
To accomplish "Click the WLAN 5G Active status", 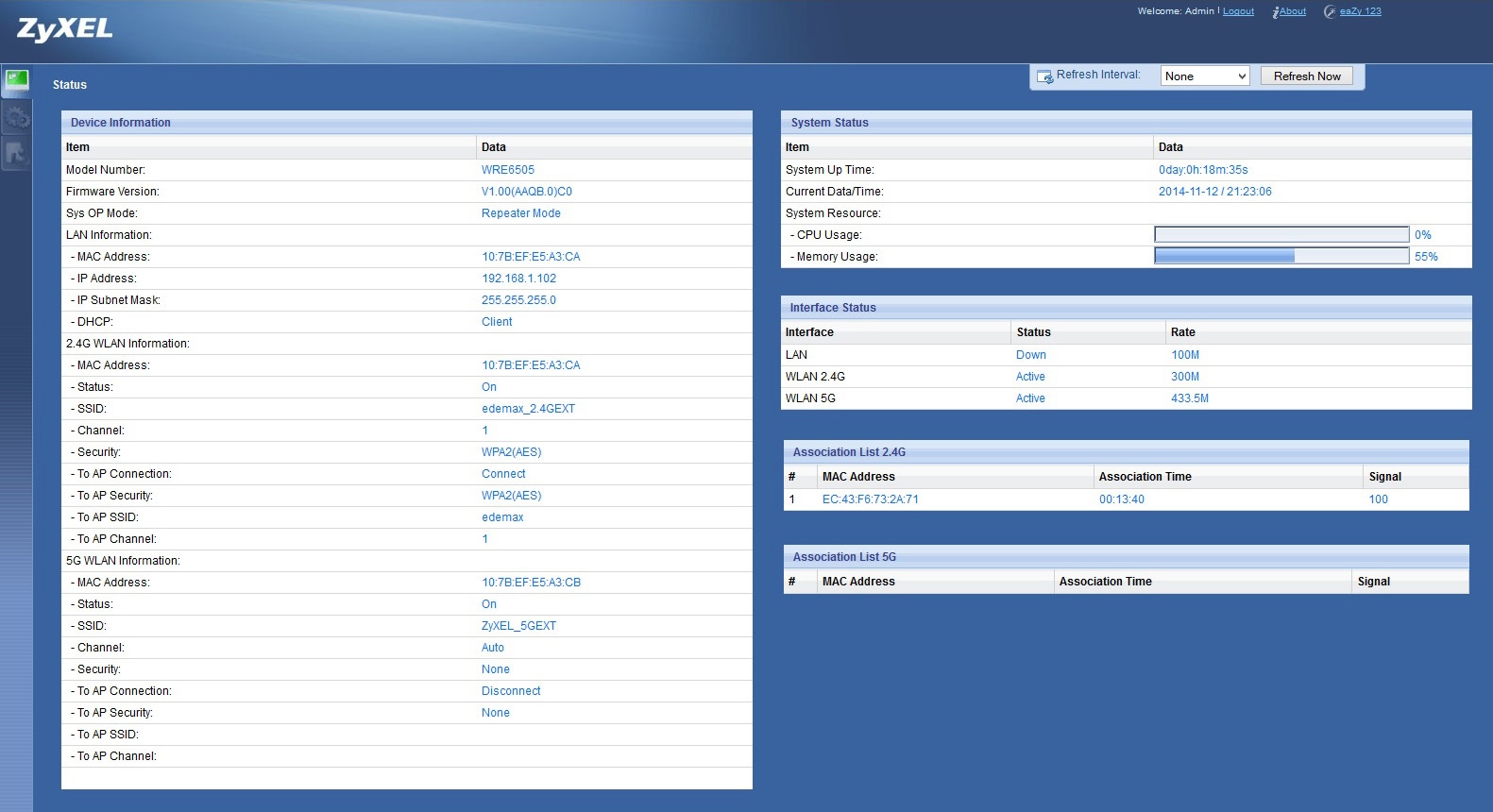I will [x=1030, y=398].
